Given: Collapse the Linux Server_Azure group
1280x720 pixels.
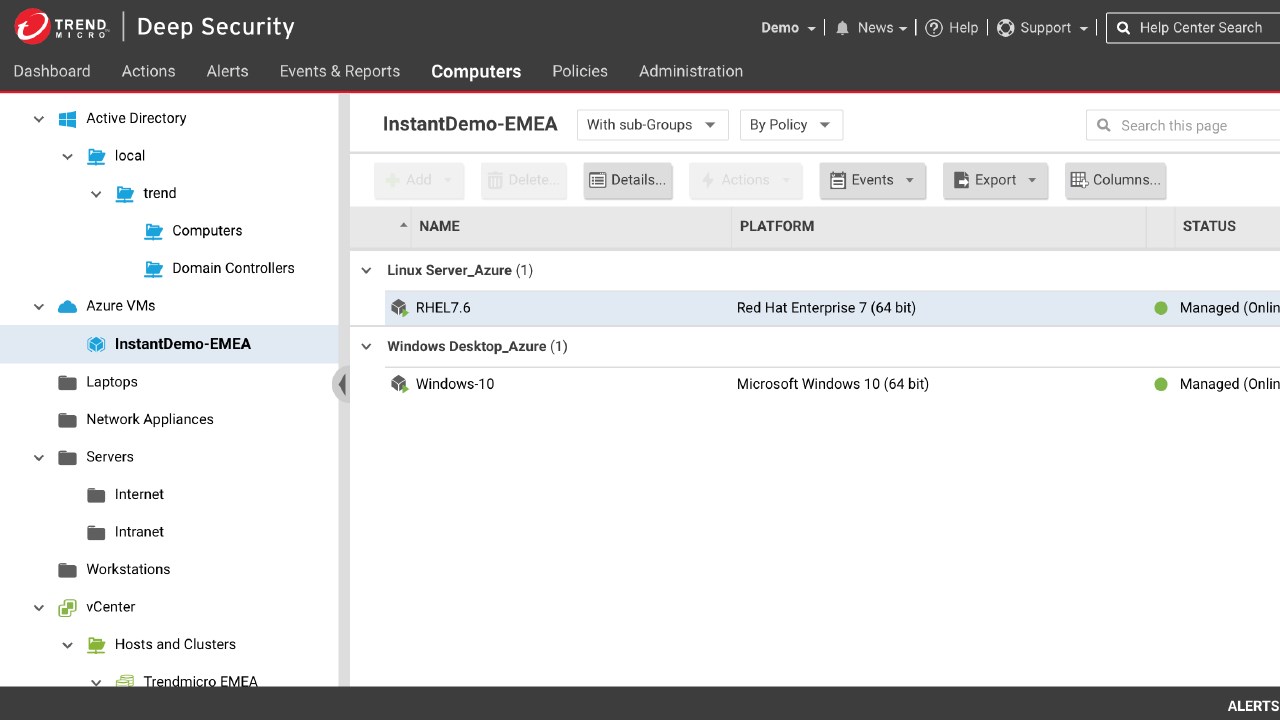Looking at the screenshot, I should (366, 271).
